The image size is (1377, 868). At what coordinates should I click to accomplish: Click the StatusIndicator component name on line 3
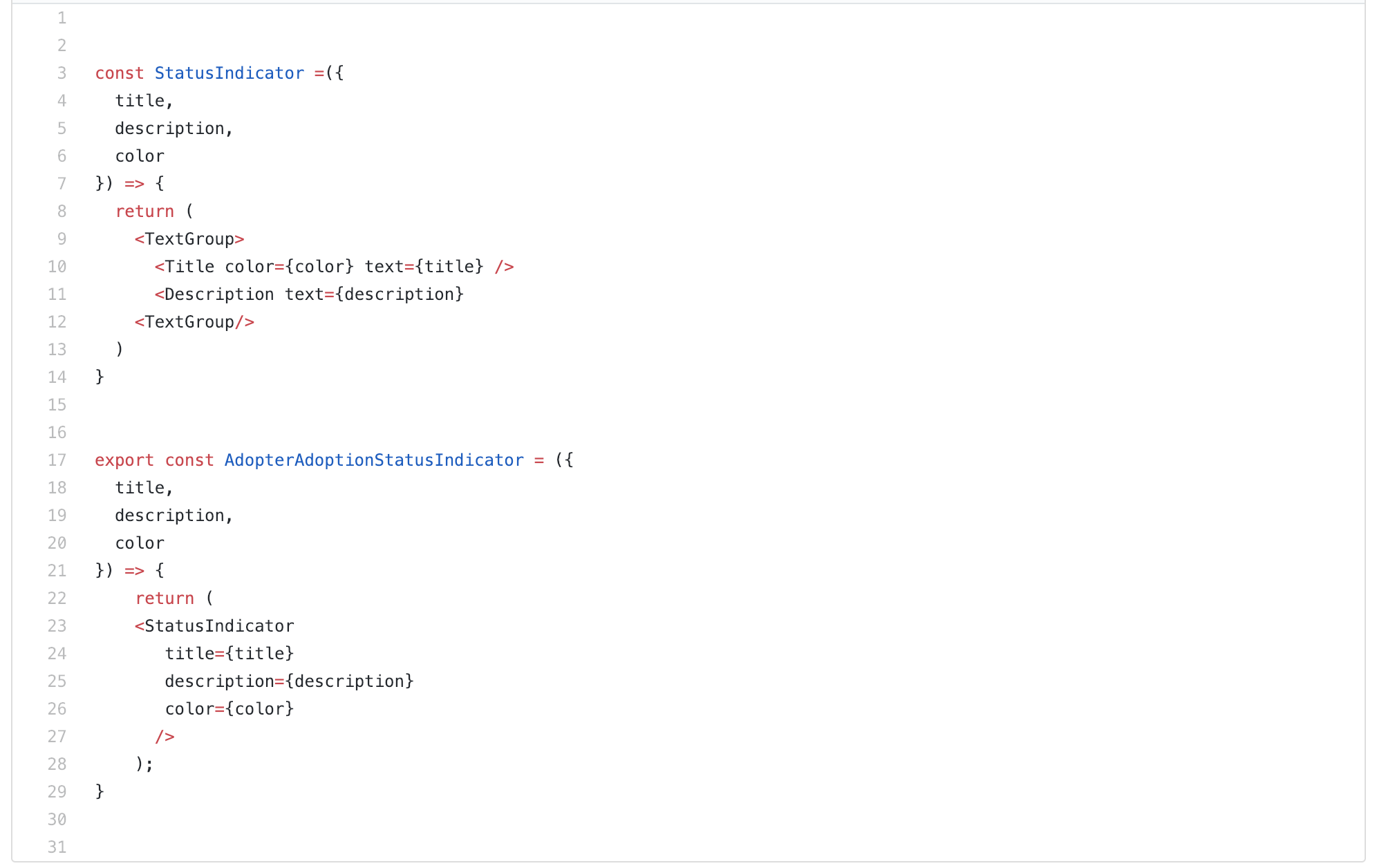[230, 73]
